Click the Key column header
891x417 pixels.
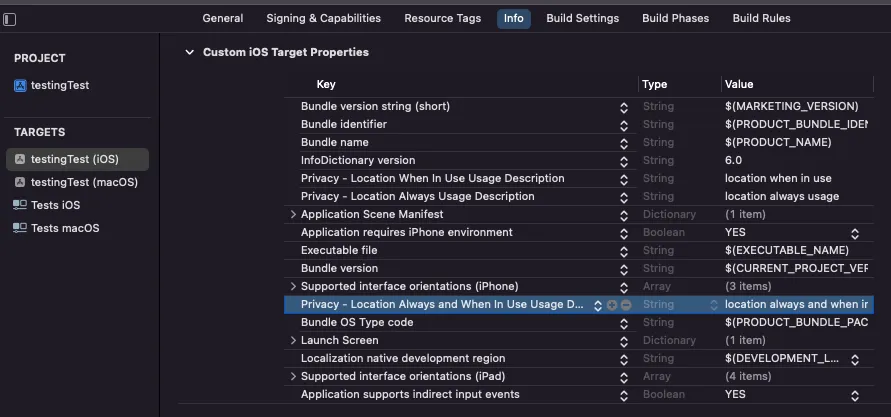(326, 84)
